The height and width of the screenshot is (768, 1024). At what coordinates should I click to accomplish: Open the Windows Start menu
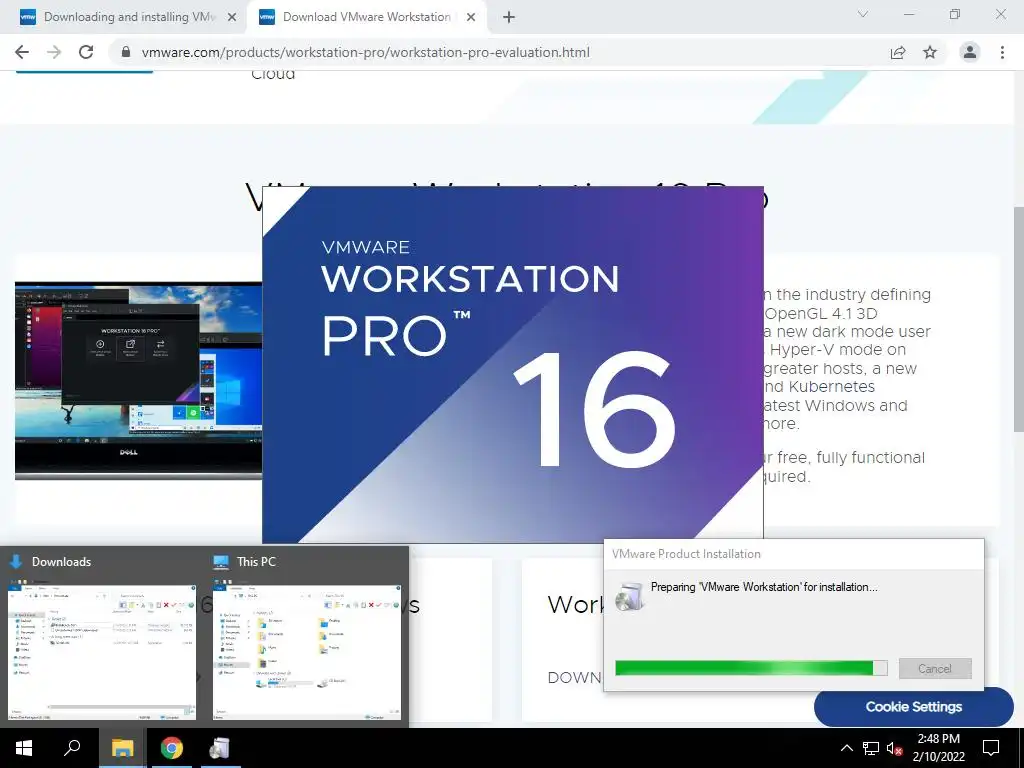point(24,748)
